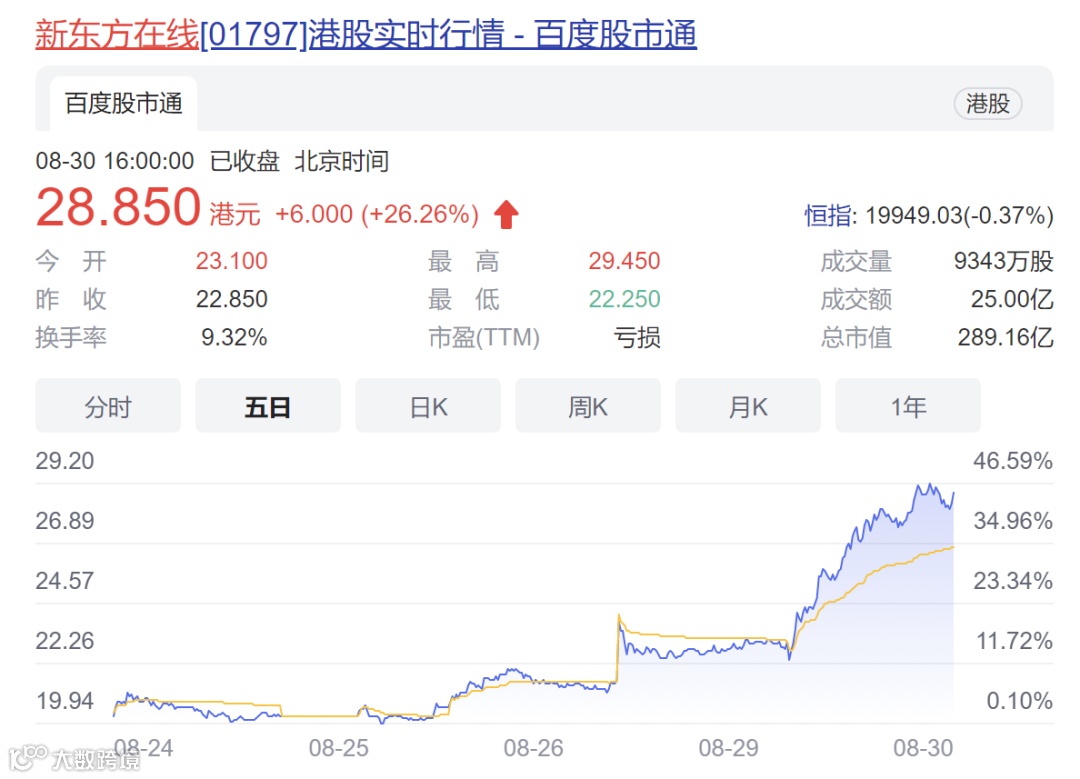Viewport: 1080px width, 779px height.
Task: Click the 23.34% percentage axis label
Action: tap(1012, 581)
